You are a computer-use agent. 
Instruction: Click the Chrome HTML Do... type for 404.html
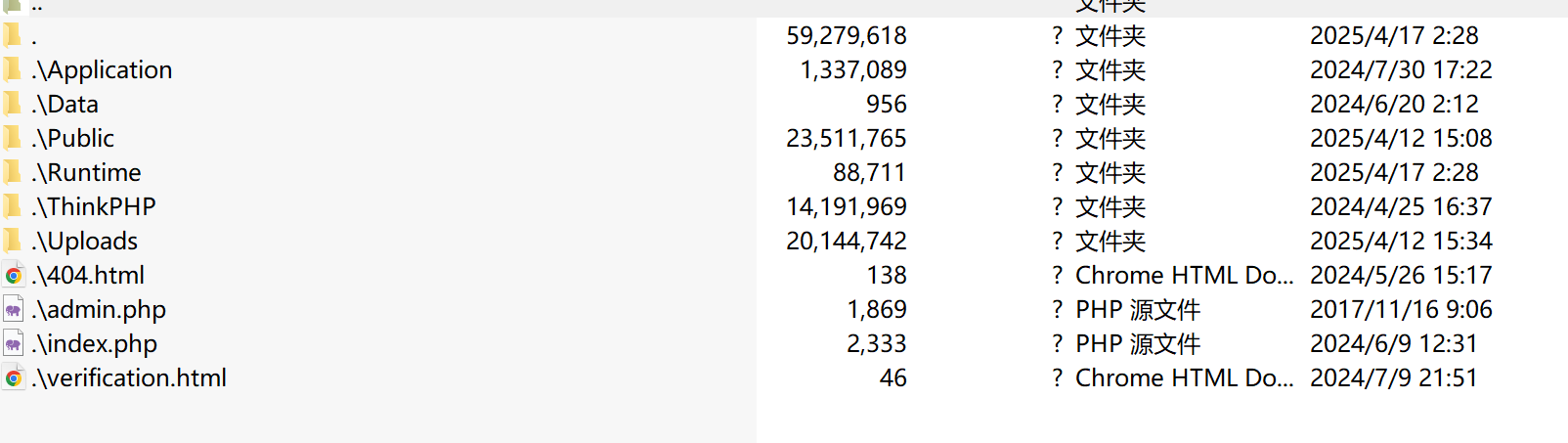(x=1184, y=275)
